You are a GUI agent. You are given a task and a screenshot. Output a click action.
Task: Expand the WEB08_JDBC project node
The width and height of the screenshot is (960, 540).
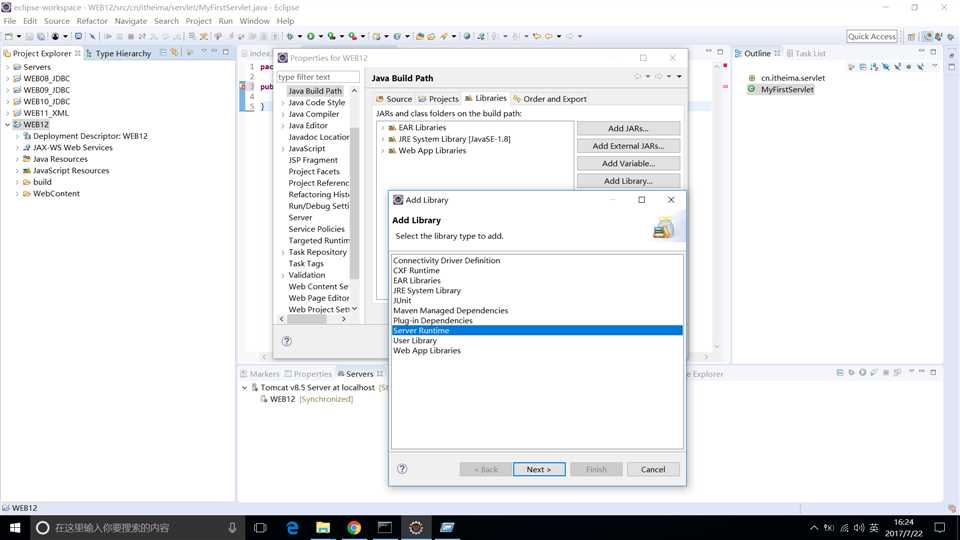[x=8, y=78]
